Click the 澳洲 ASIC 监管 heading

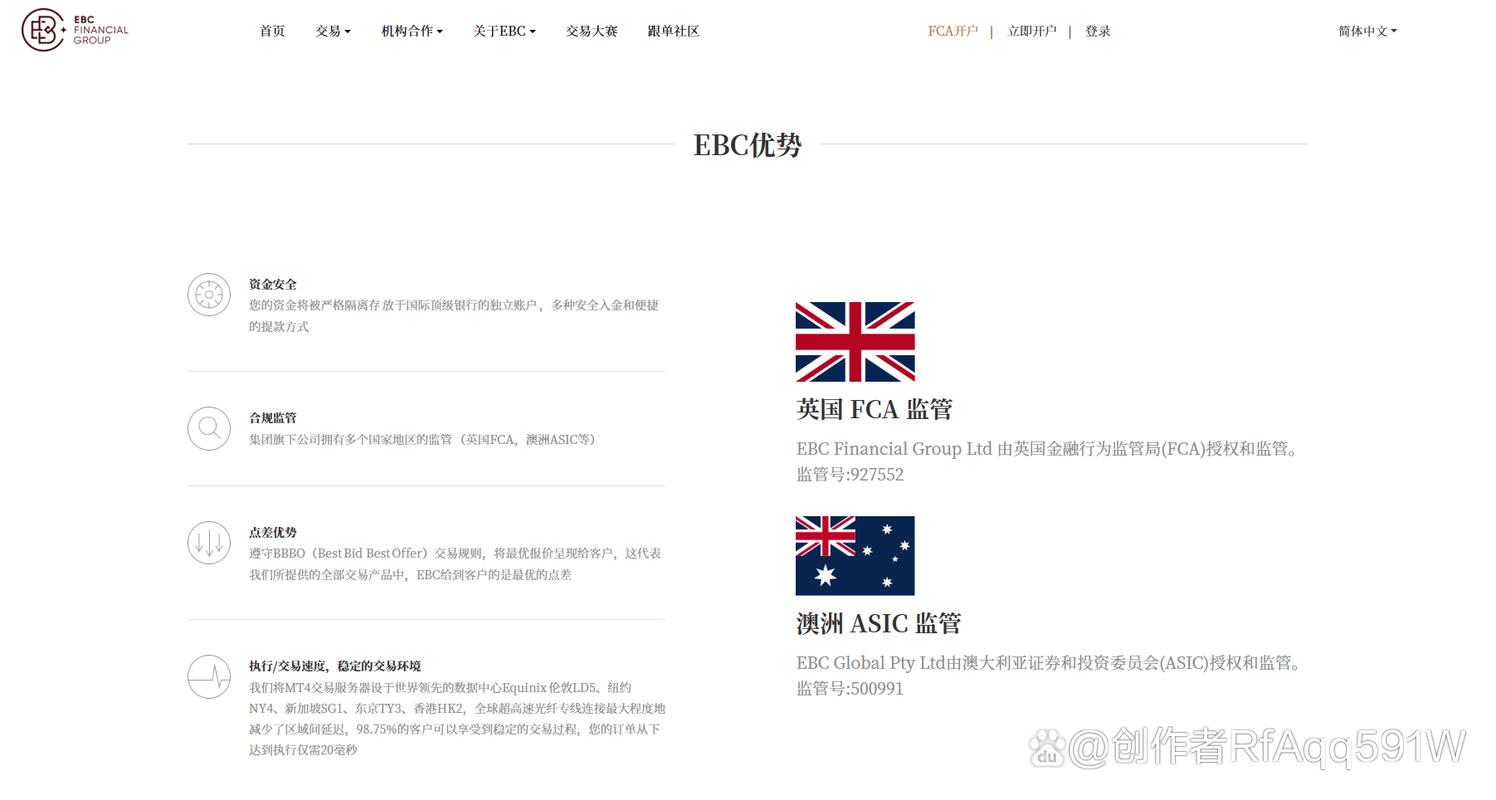(878, 622)
